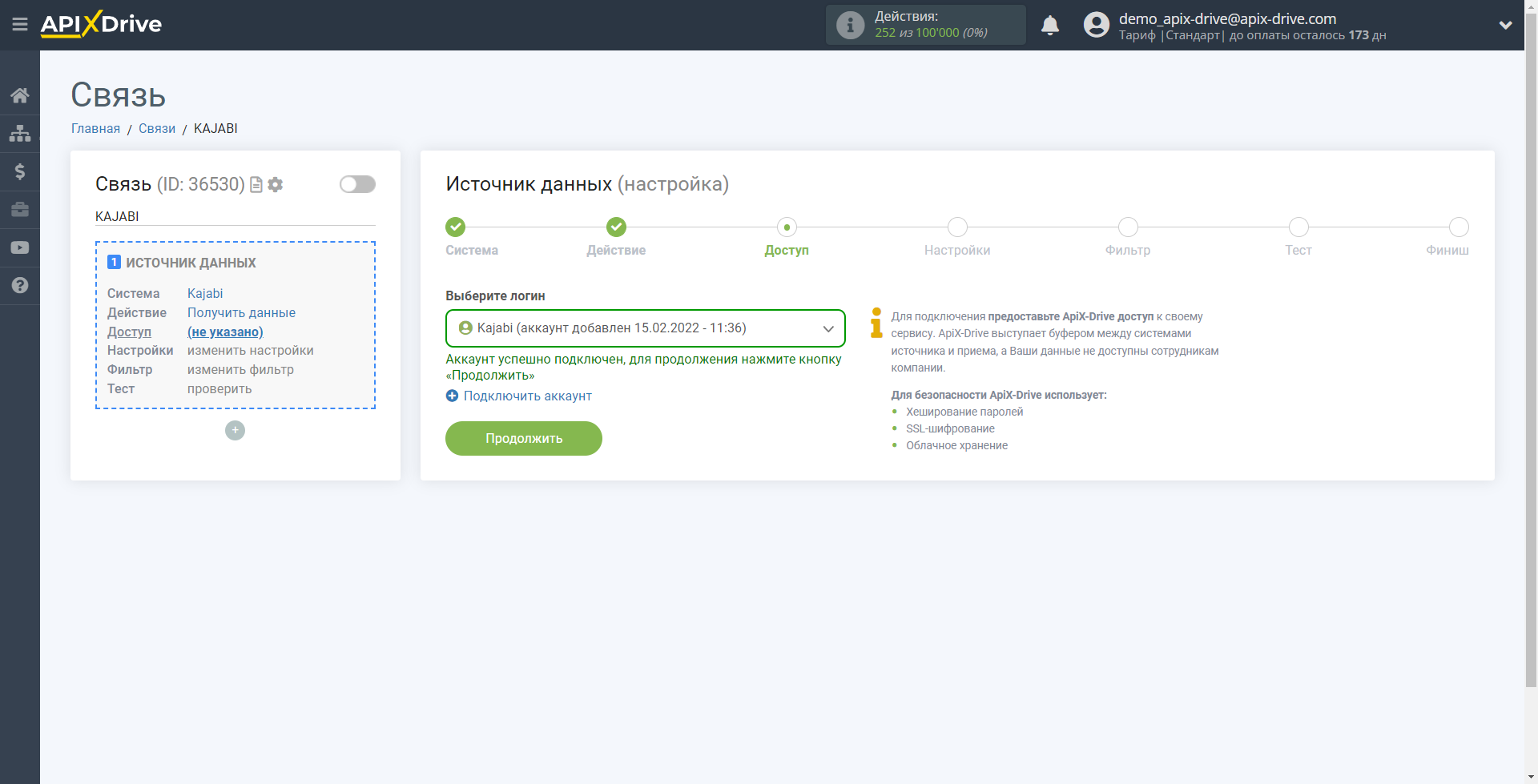Screen dimensions: 1538x784
Task: Go to the Система step
Action: click(x=456, y=227)
